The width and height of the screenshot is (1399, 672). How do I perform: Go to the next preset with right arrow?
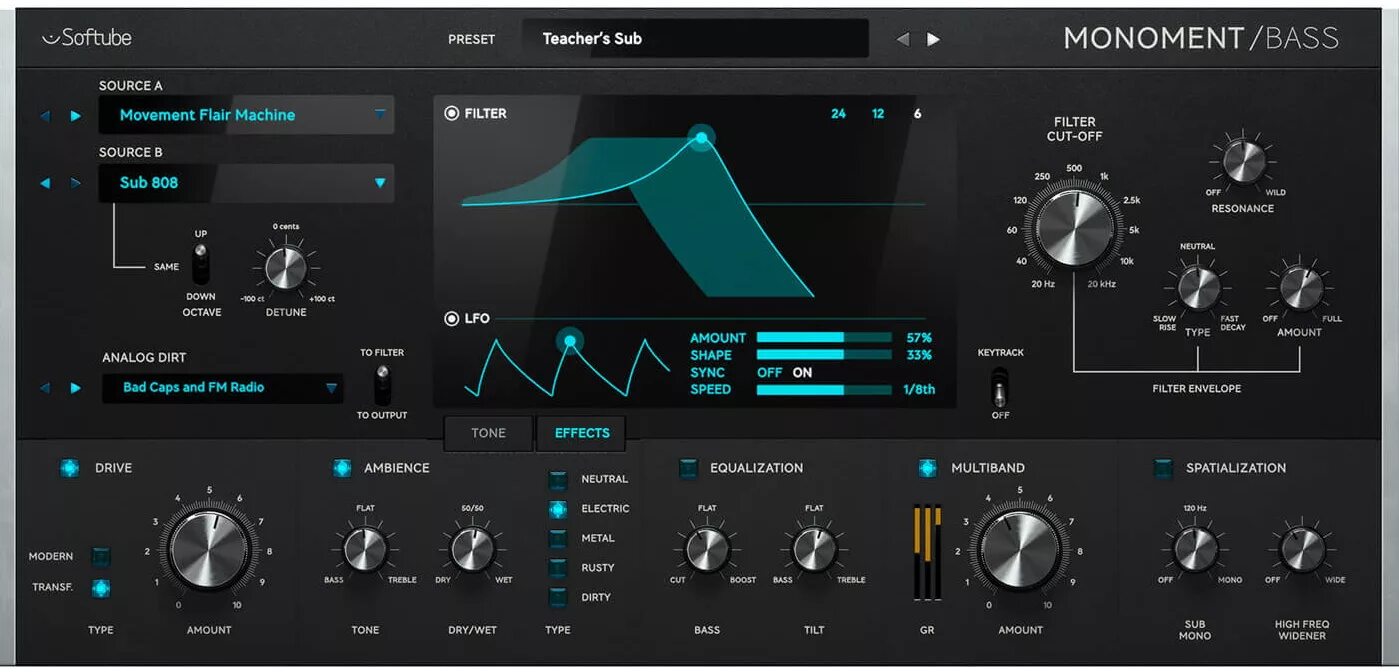click(x=933, y=39)
